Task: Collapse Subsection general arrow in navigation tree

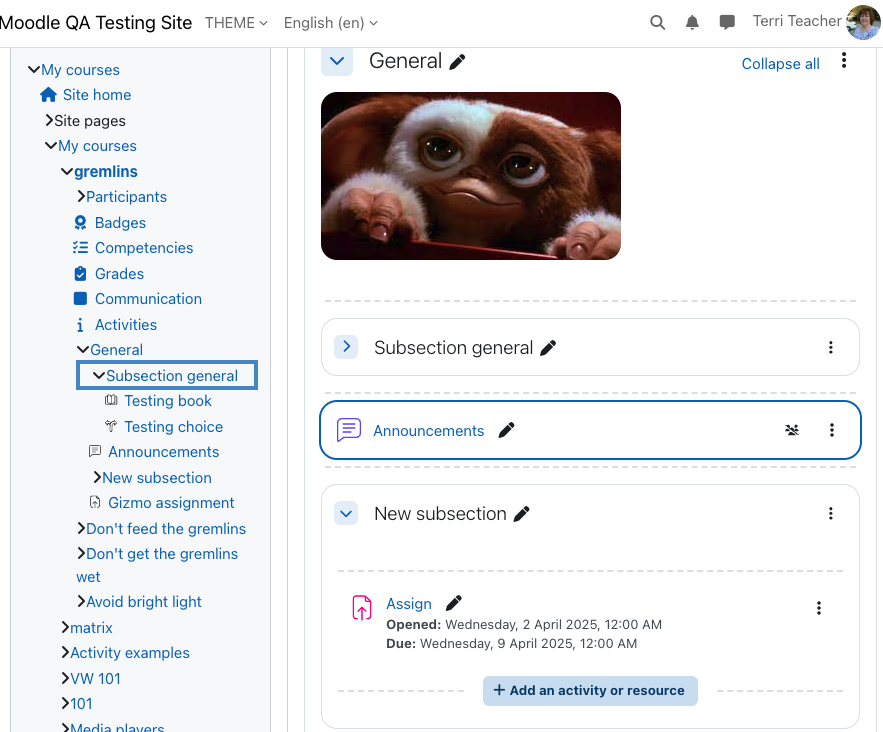Action: click(x=99, y=376)
